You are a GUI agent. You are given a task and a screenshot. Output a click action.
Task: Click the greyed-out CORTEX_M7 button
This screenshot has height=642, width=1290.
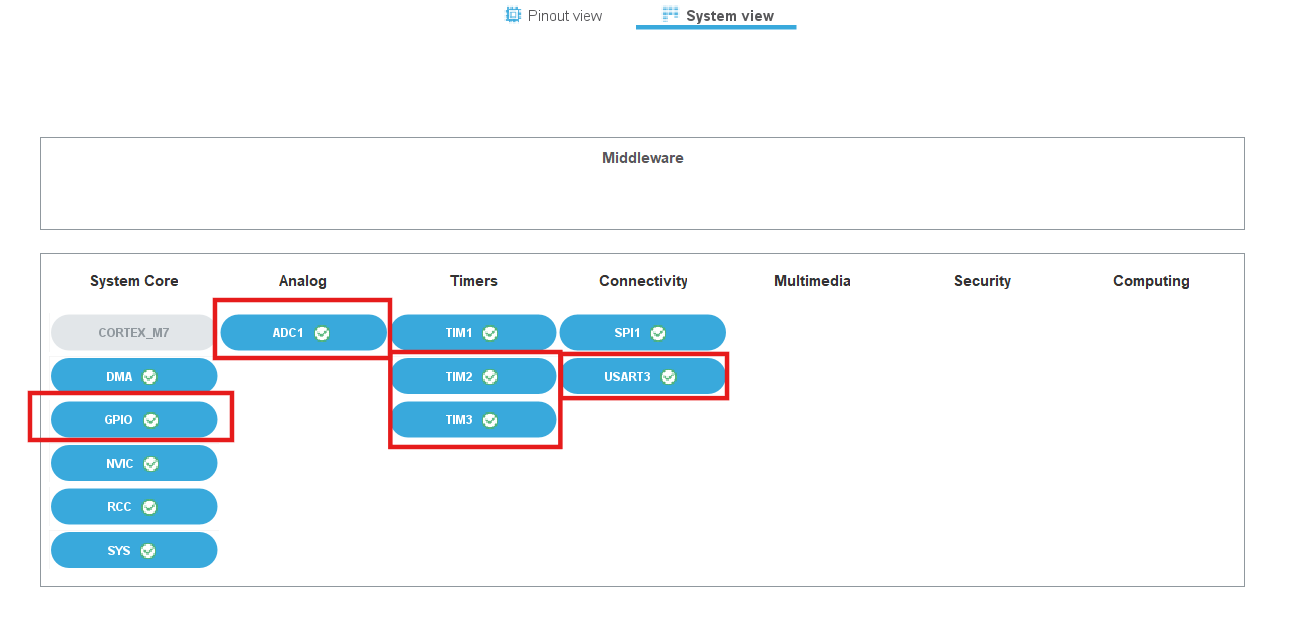pyautogui.click(x=133, y=333)
